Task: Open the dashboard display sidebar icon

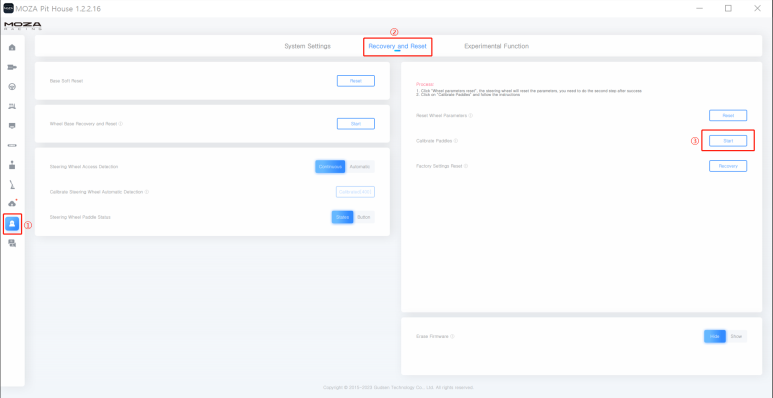Action: [x=12, y=126]
